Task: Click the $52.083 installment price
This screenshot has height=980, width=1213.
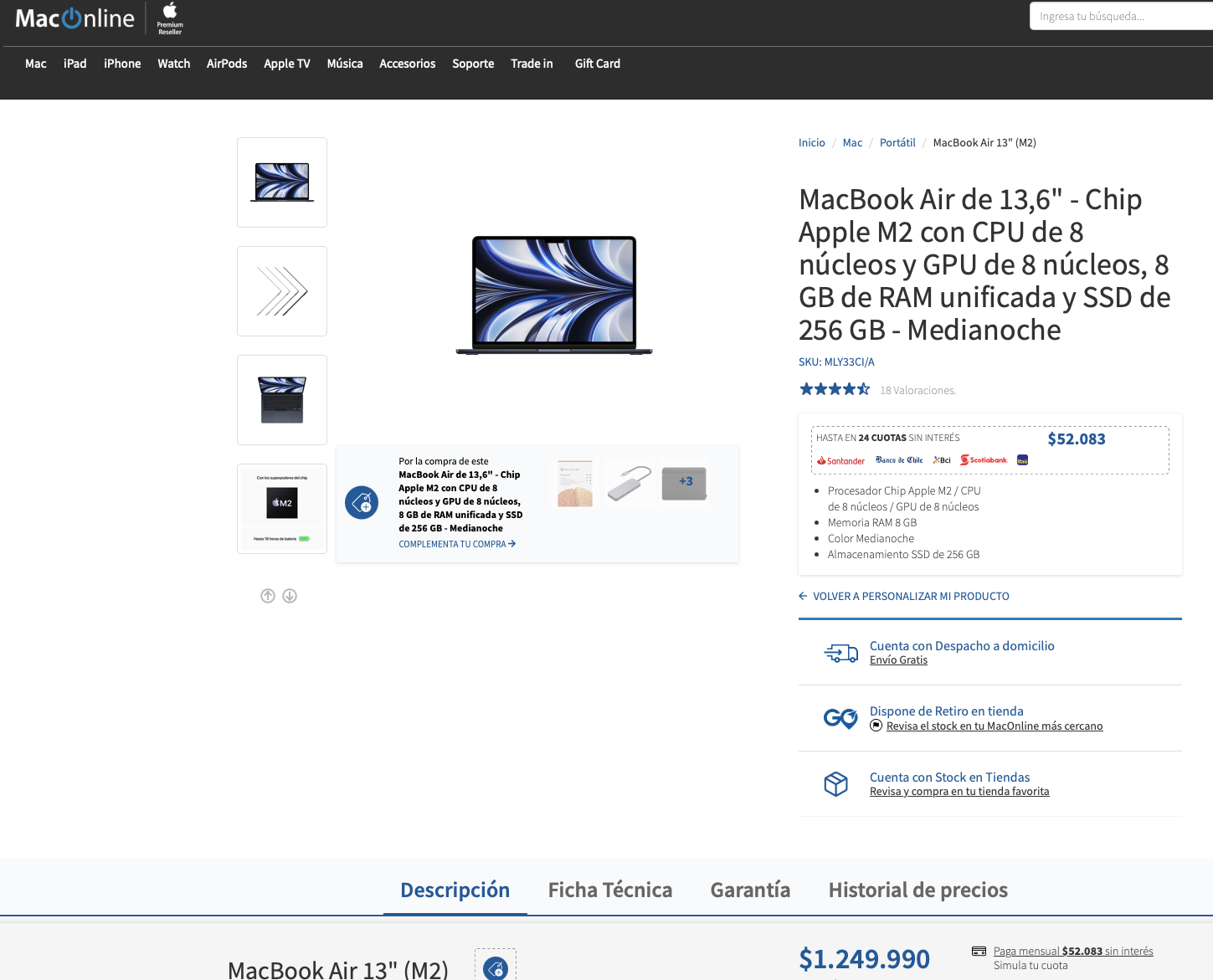Action: [1077, 439]
